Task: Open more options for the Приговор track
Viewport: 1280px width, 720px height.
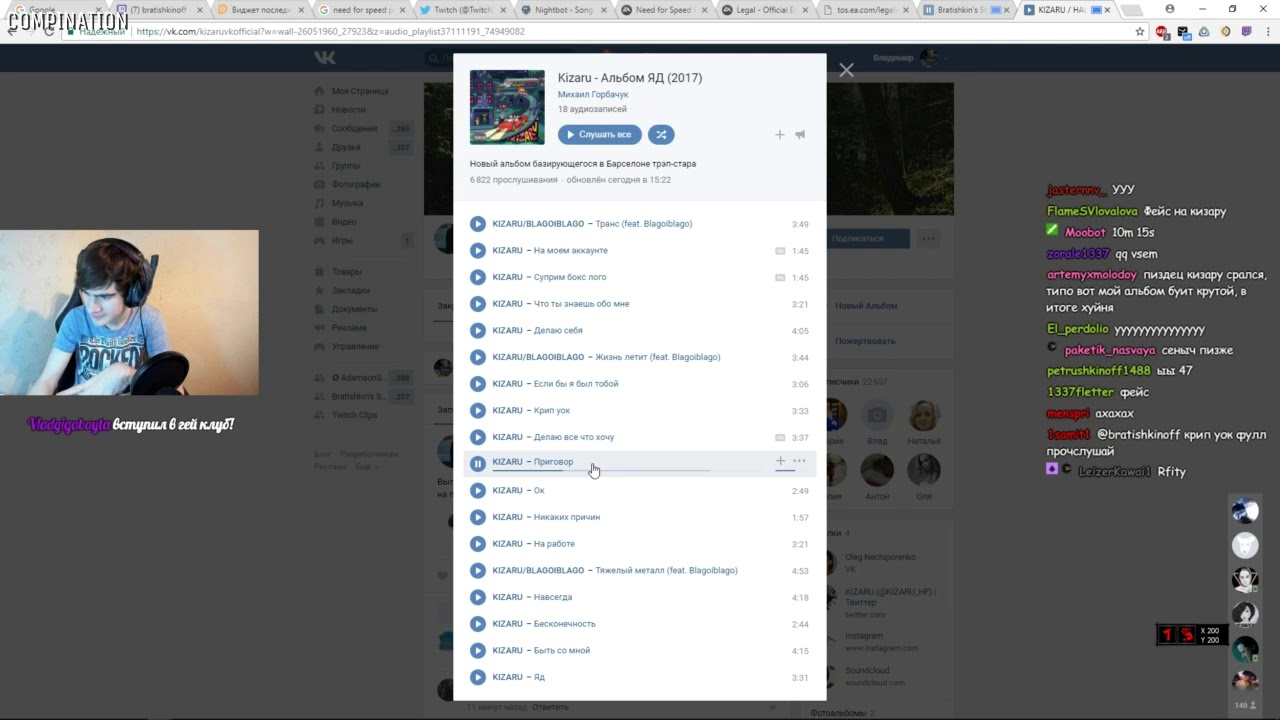Action: click(x=799, y=461)
